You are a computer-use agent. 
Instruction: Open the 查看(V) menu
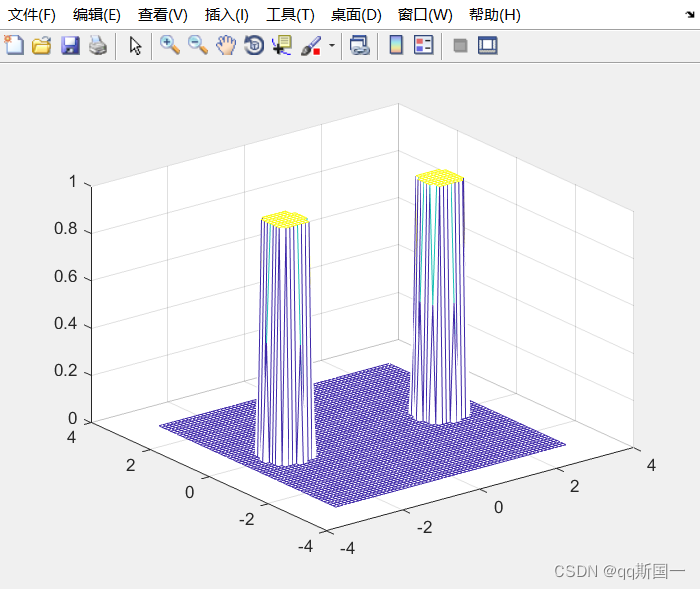(162, 15)
